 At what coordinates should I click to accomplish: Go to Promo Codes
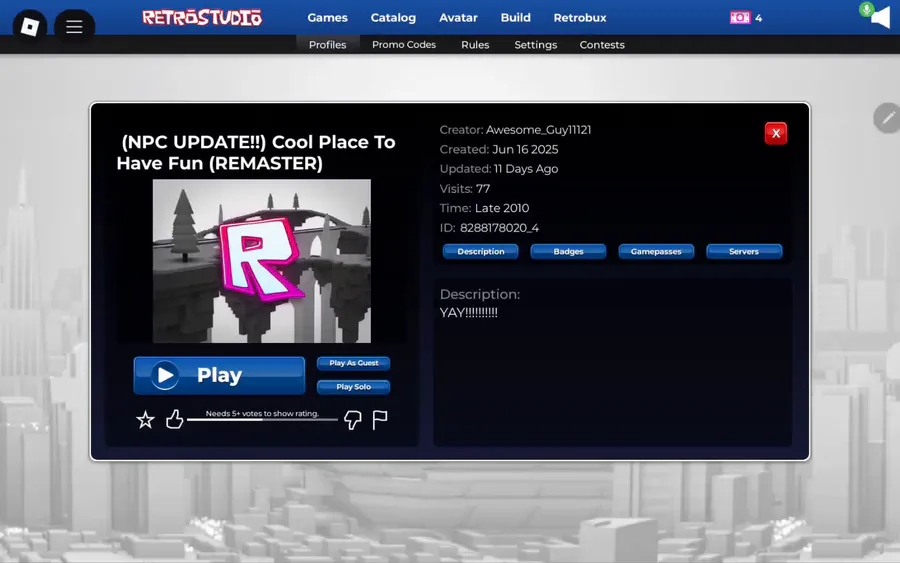(x=404, y=45)
